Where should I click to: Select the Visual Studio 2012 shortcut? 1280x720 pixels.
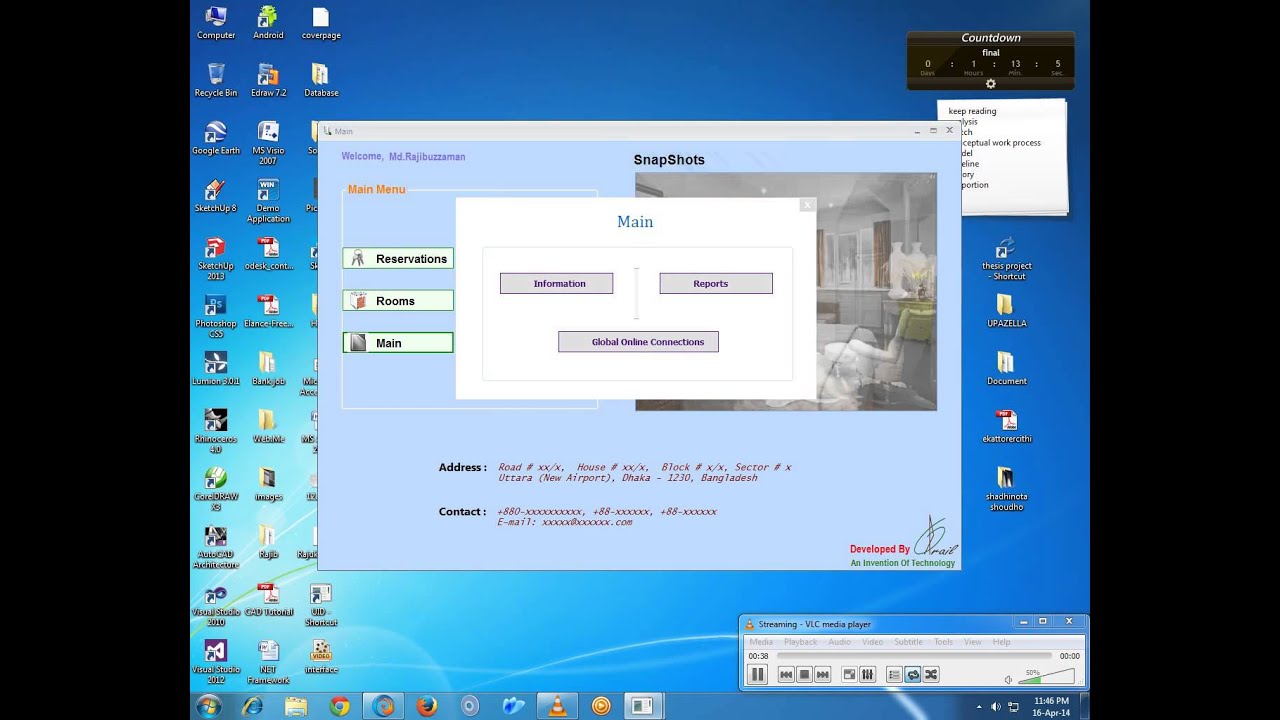(216, 663)
